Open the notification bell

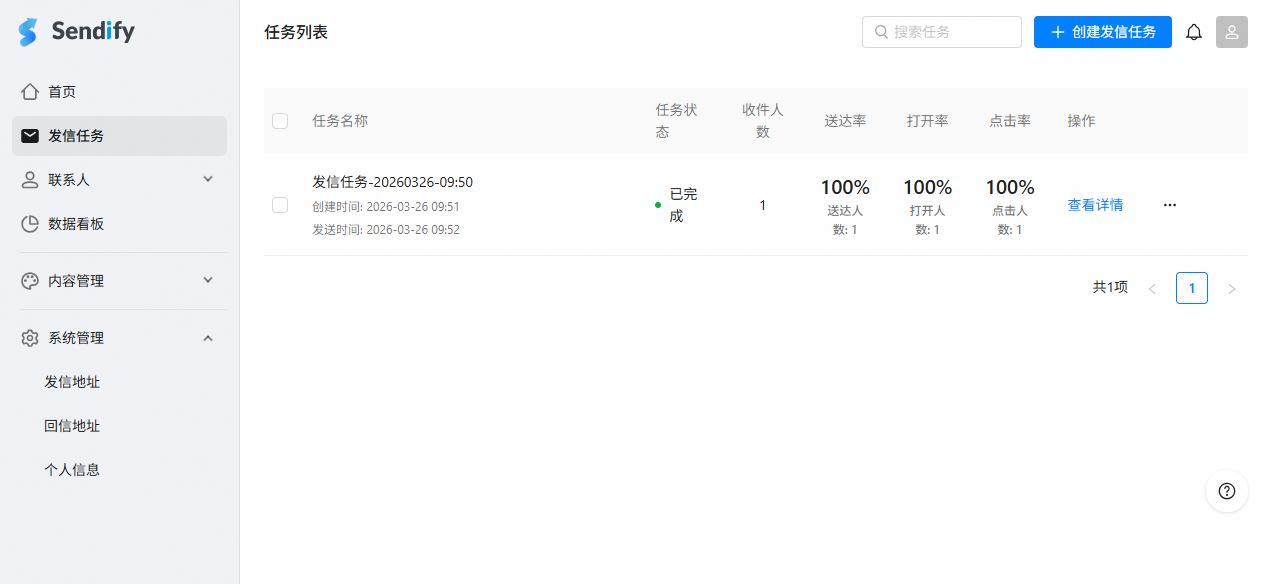1194,32
